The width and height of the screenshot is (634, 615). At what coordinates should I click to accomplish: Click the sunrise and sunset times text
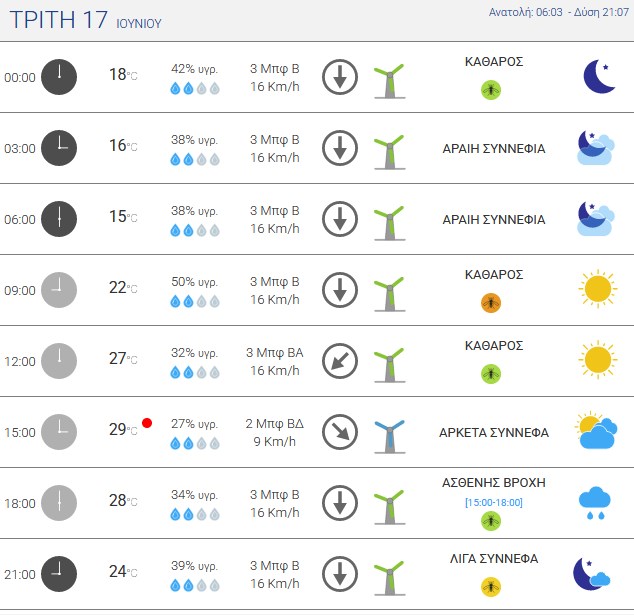(559, 12)
